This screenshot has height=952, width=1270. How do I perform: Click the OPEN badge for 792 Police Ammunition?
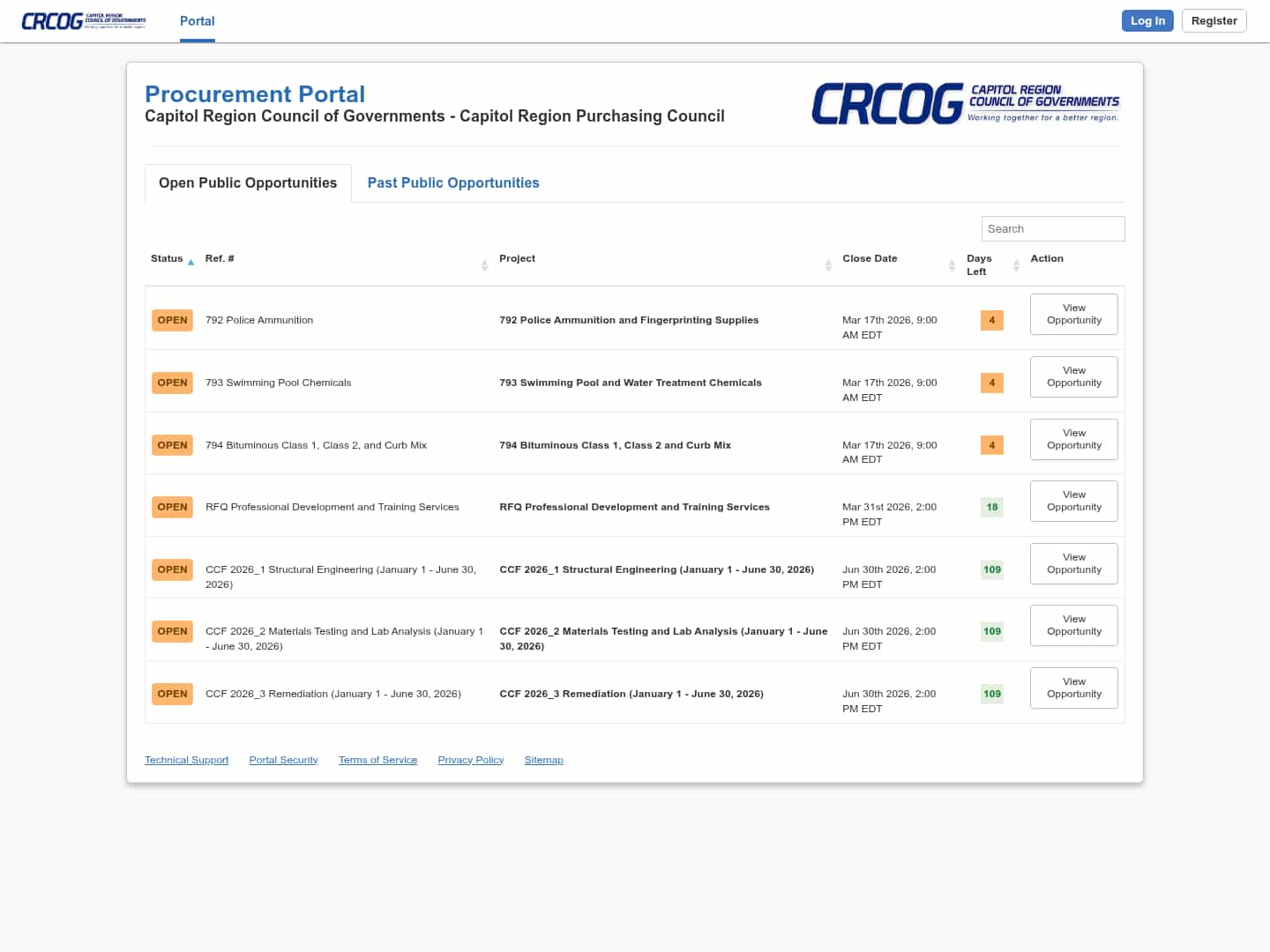click(172, 320)
